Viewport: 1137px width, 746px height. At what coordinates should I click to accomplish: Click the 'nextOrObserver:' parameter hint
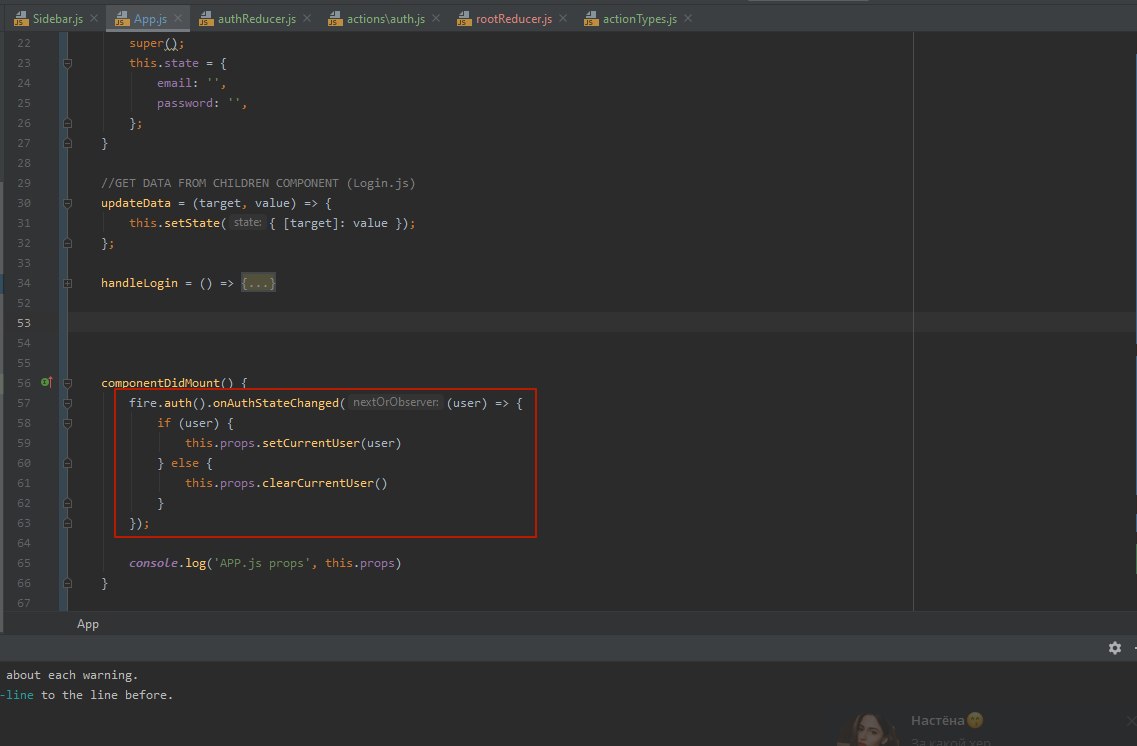pyautogui.click(x=395, y=402)
